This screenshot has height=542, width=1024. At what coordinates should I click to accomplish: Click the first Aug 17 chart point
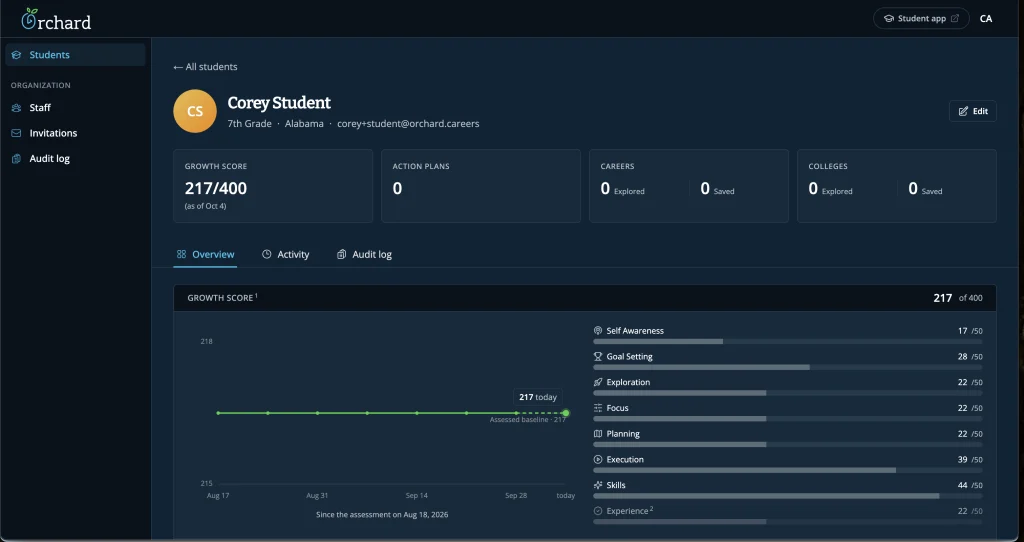pos(218,413)
